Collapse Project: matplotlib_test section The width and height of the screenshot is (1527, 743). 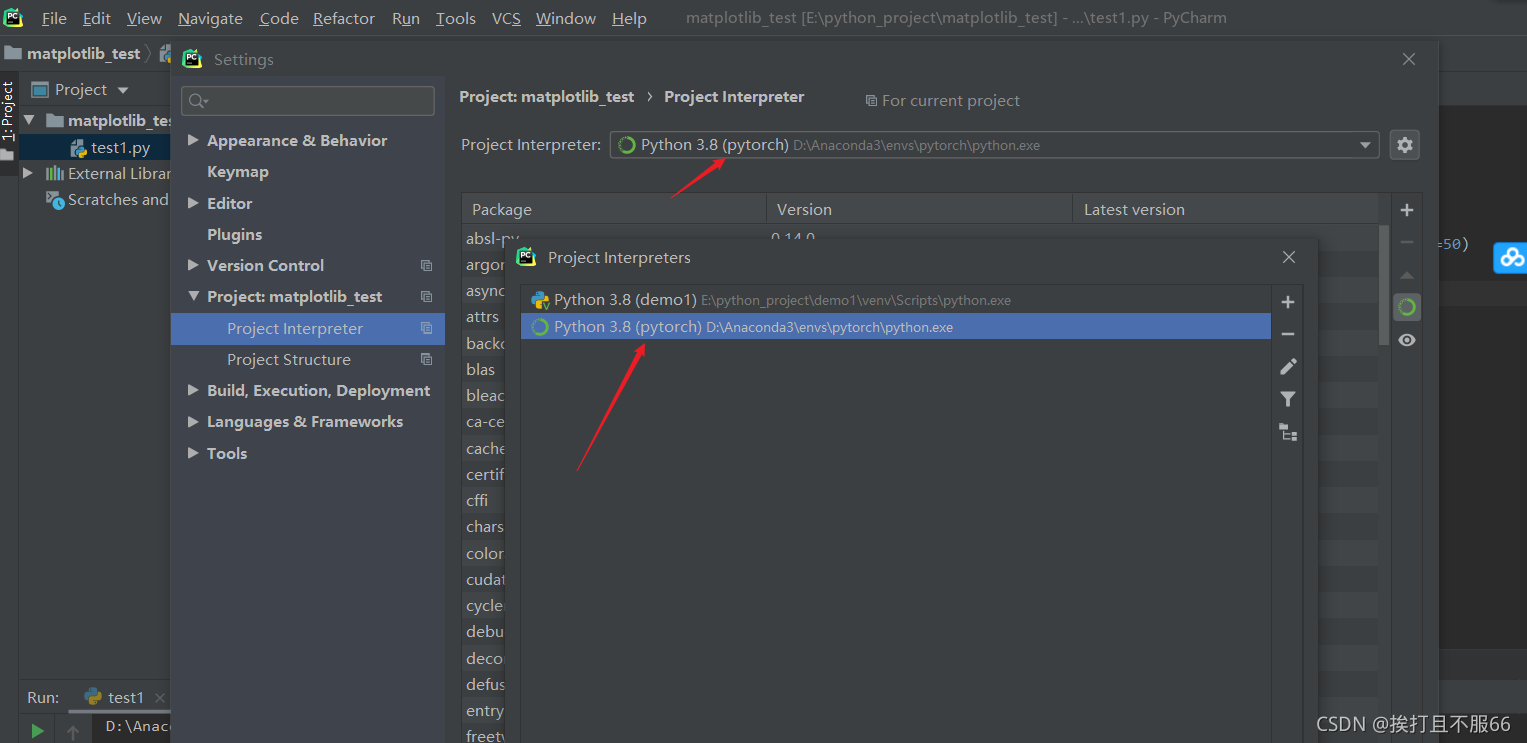click(x=193, y=297)
